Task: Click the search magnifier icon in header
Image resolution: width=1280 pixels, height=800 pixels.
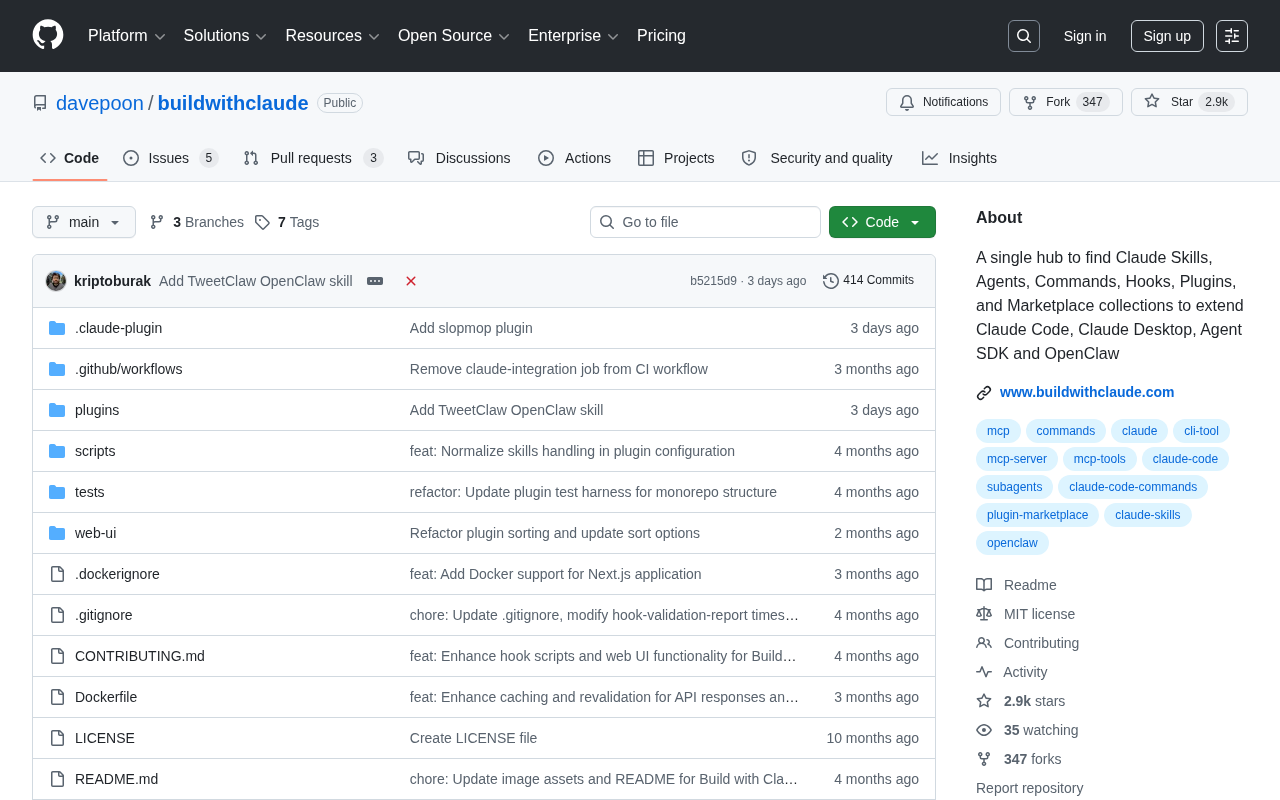Action: 1024,36
